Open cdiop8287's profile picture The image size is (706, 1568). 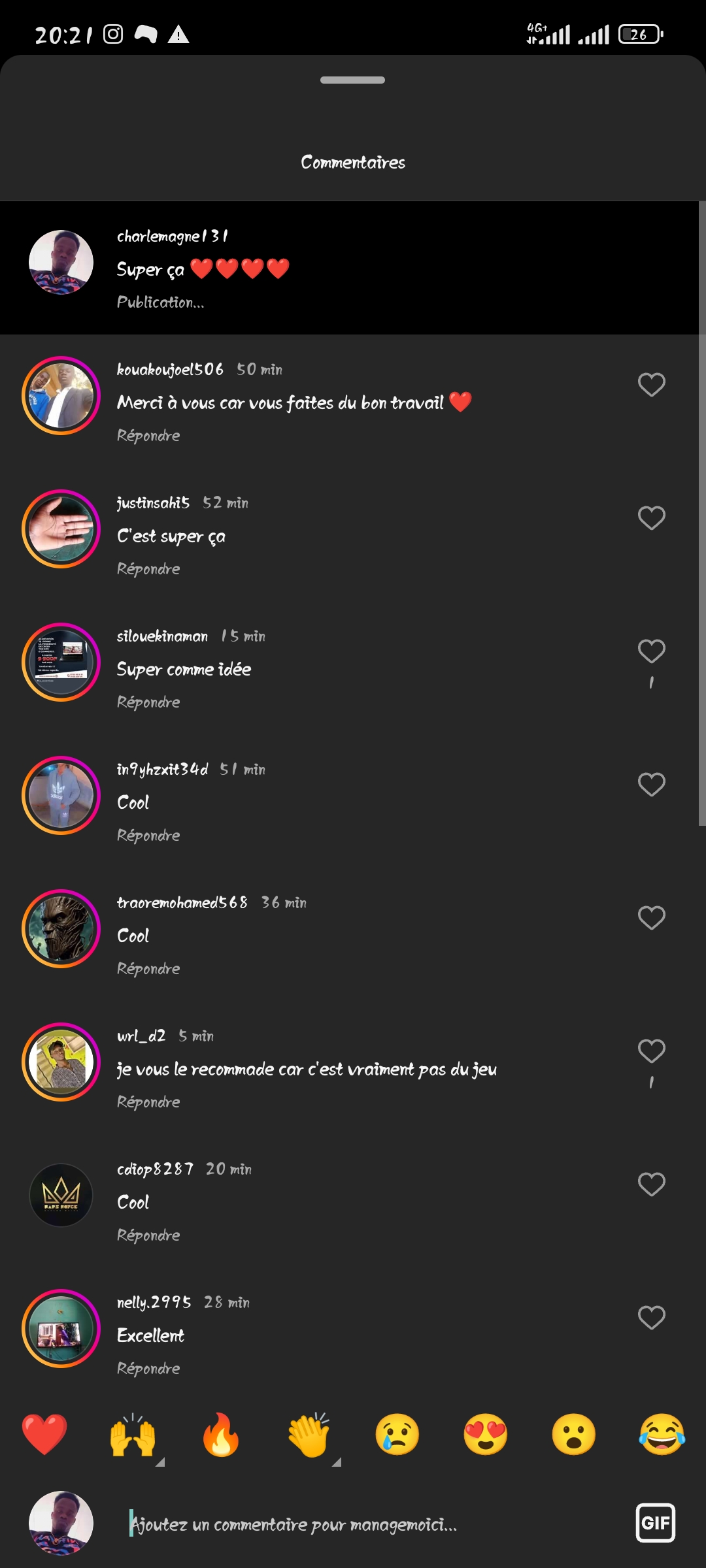coord(61,1196)
